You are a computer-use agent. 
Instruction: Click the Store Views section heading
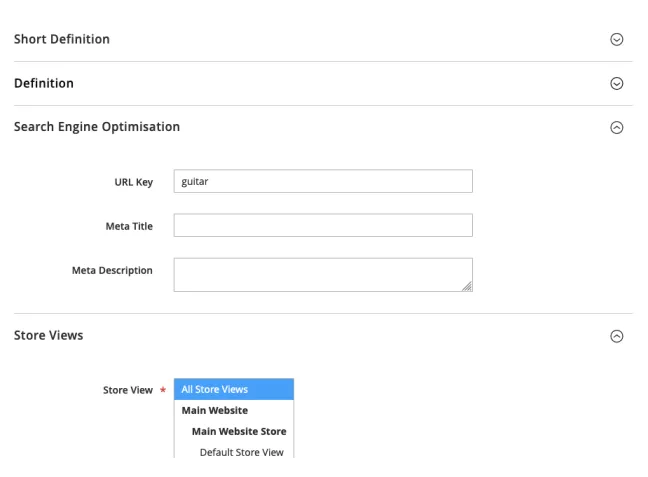48,335
